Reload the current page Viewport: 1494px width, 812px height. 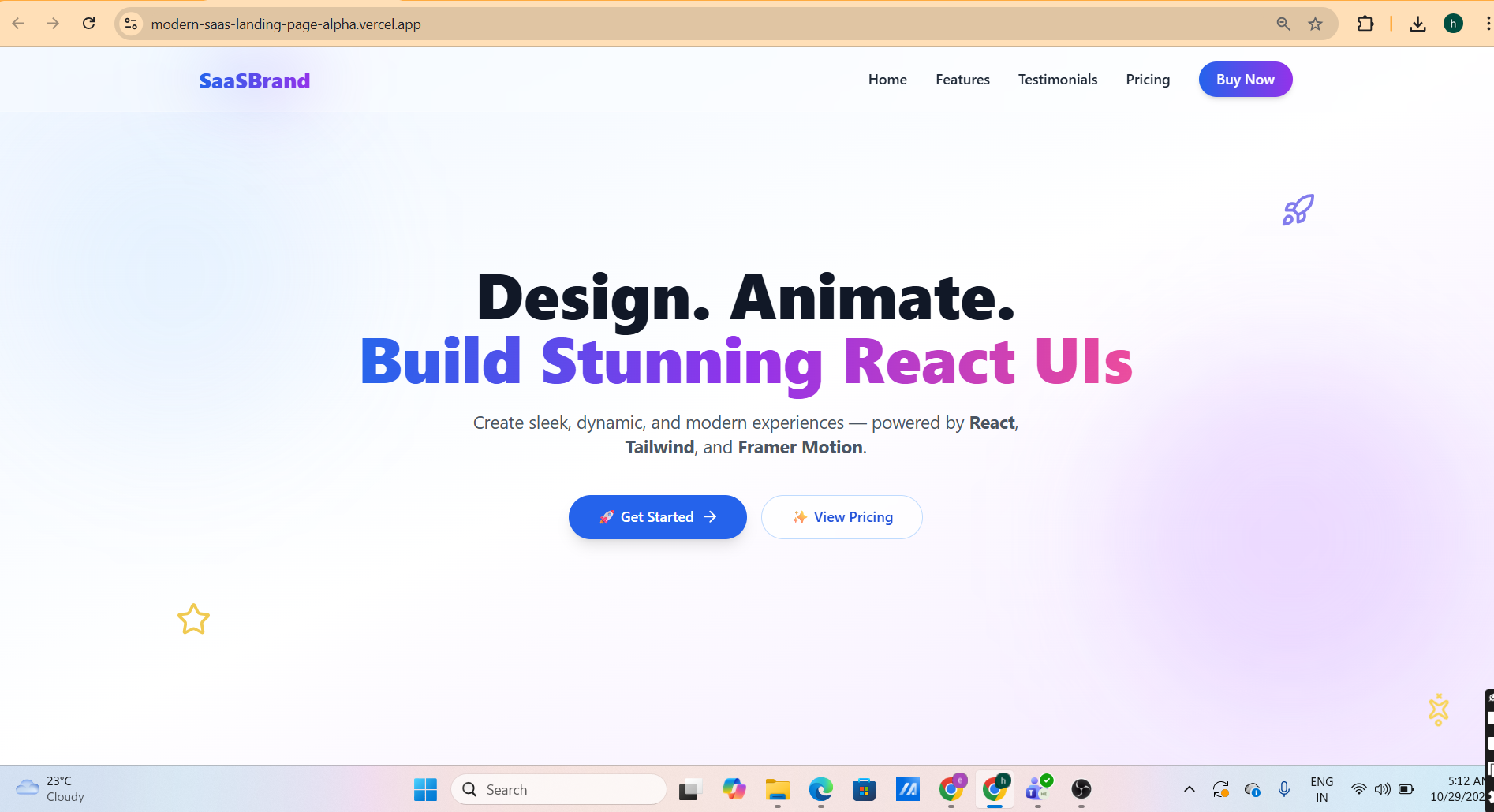pos(89,23)
